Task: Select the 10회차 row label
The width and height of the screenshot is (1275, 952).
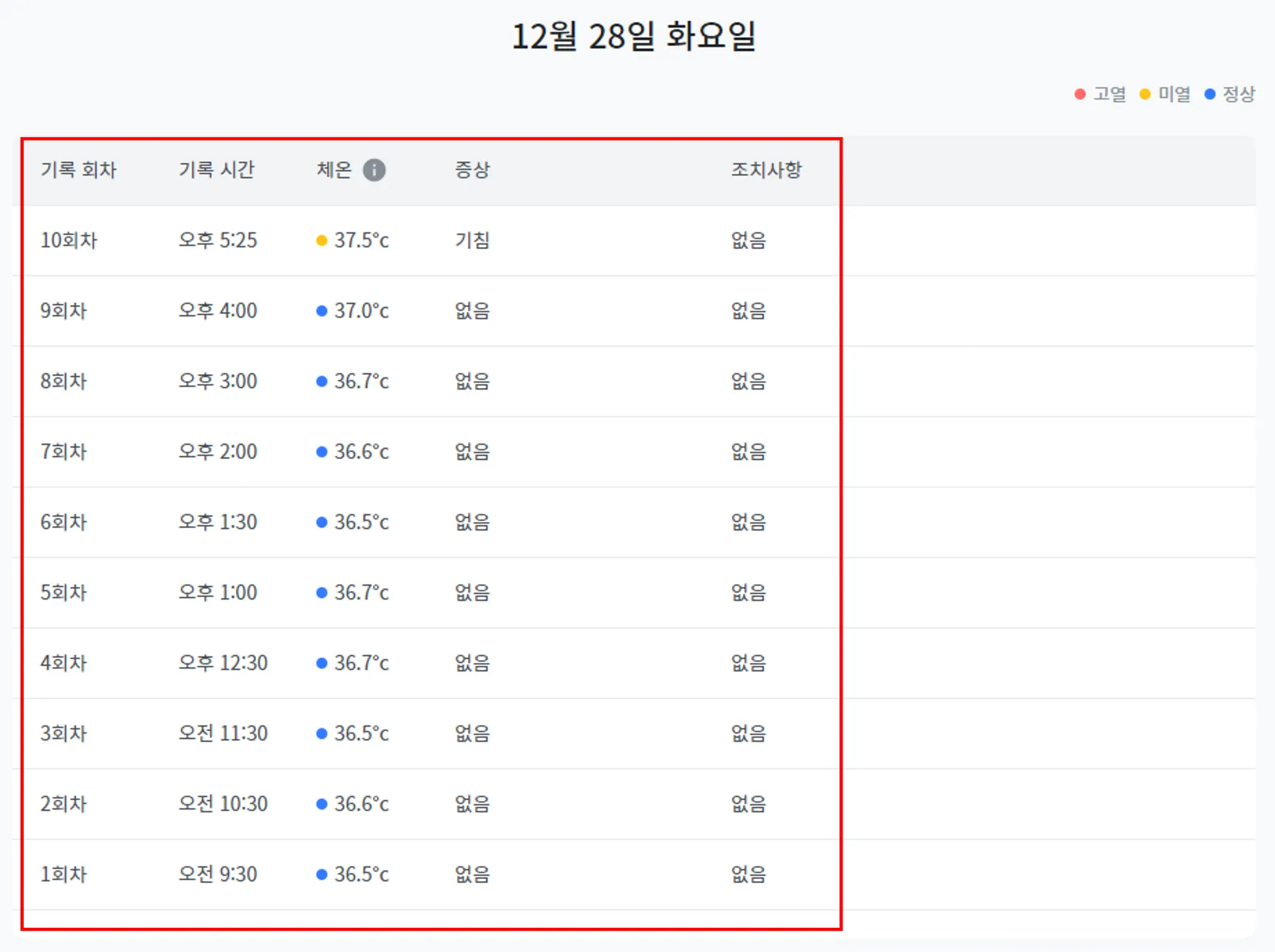Action: [x=68, y=240]
